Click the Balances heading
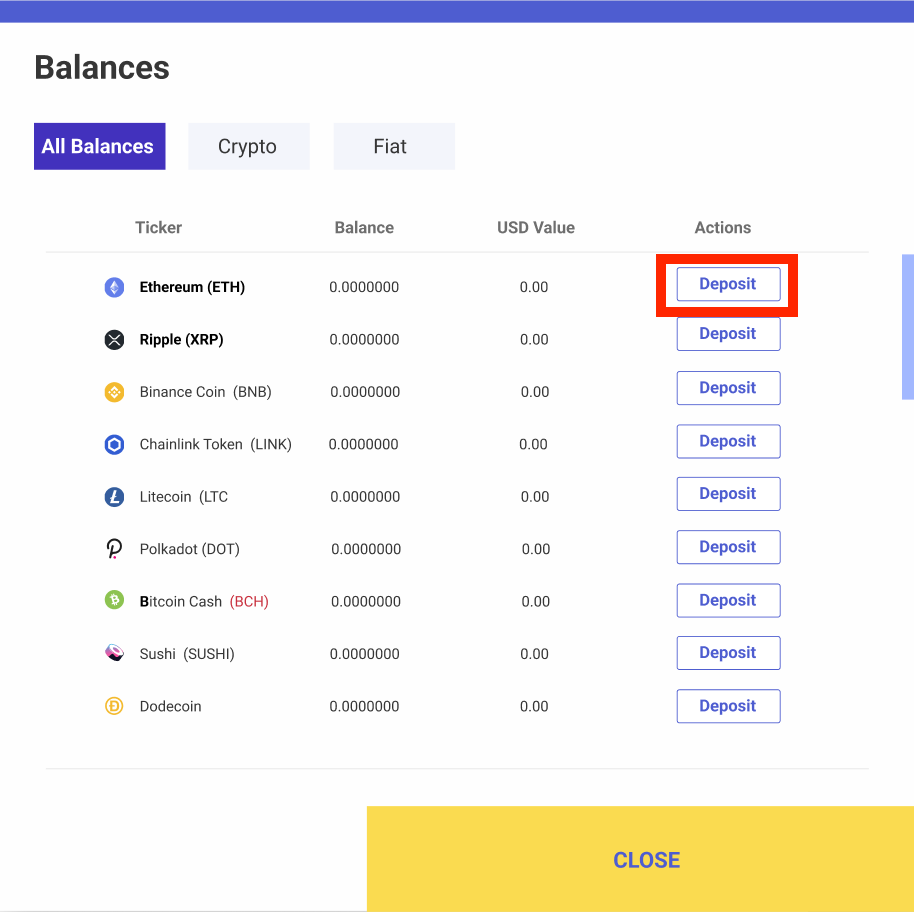This screenshot has width=914, height=912. pyautogui.click(x=102, y=68)
